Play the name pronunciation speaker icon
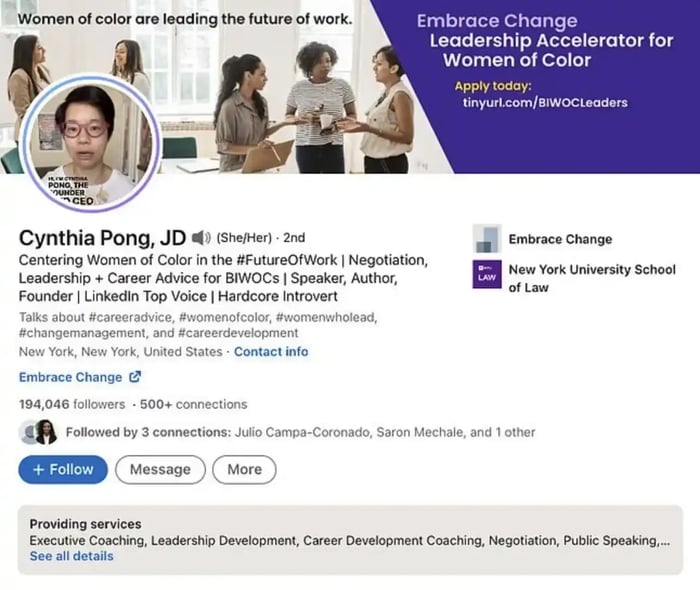Viewport: 700px width, 590px height. click(201, 238)
